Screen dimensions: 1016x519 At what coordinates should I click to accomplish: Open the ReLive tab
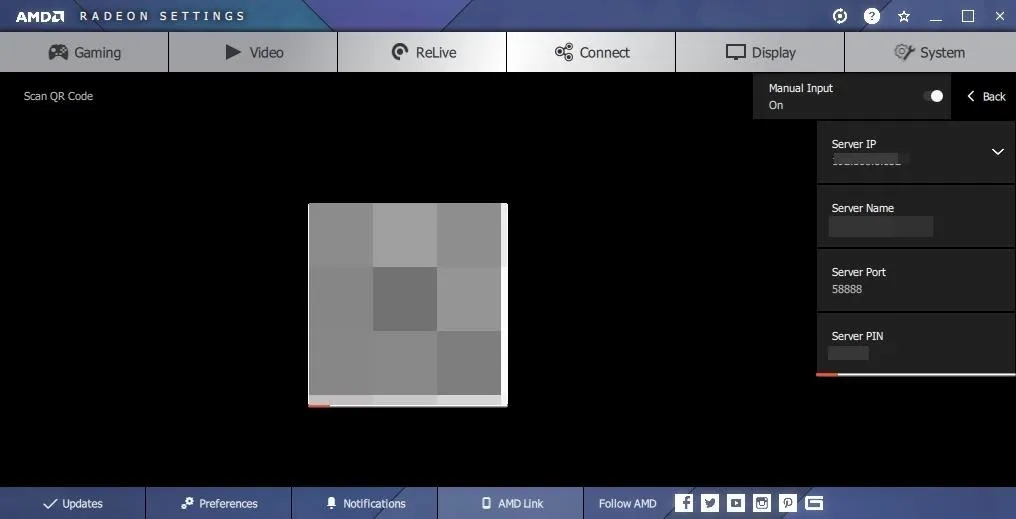[x=422, y=52]
